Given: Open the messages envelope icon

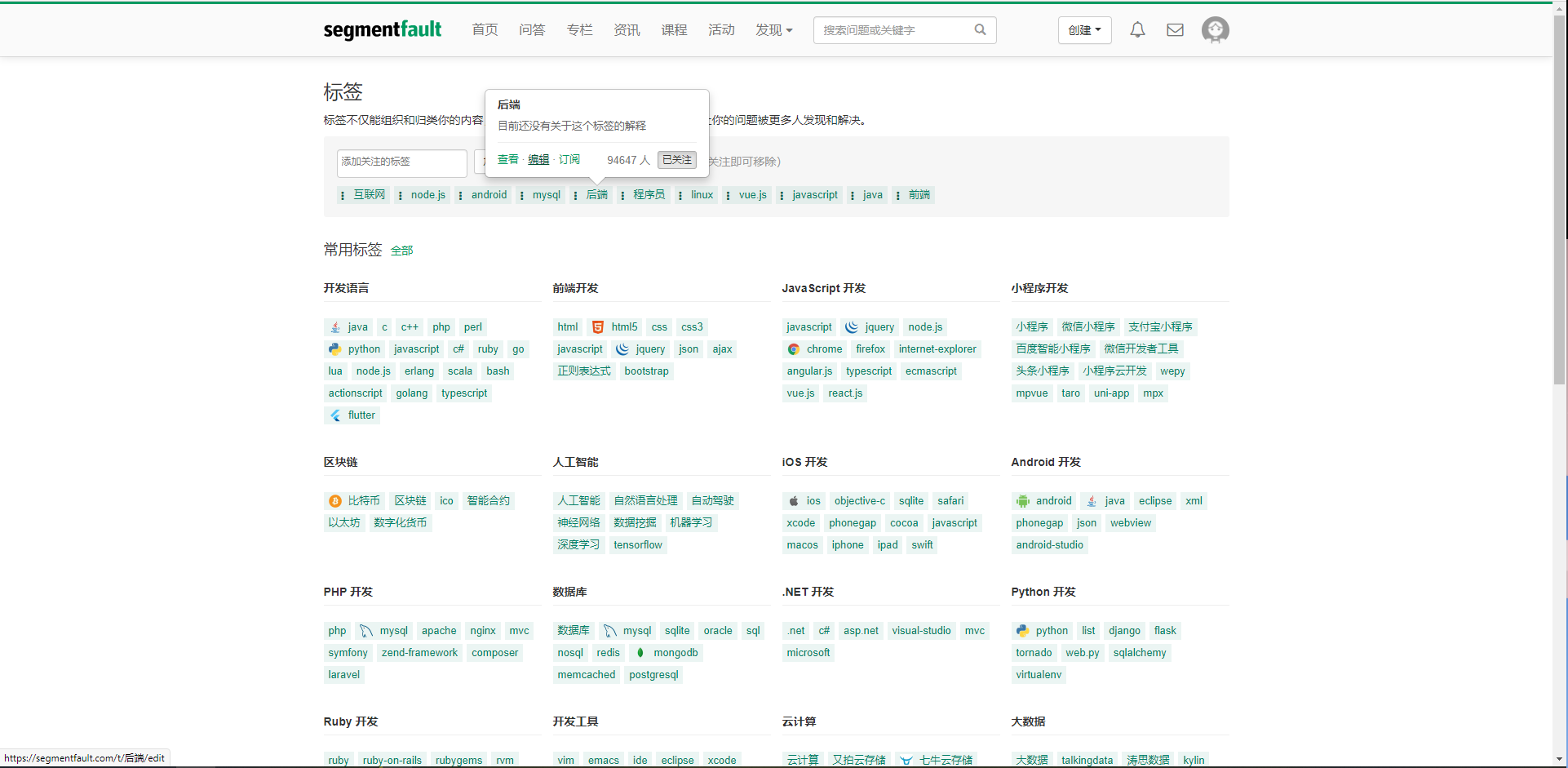Looking at the screenshot, I should point(1175,30).
